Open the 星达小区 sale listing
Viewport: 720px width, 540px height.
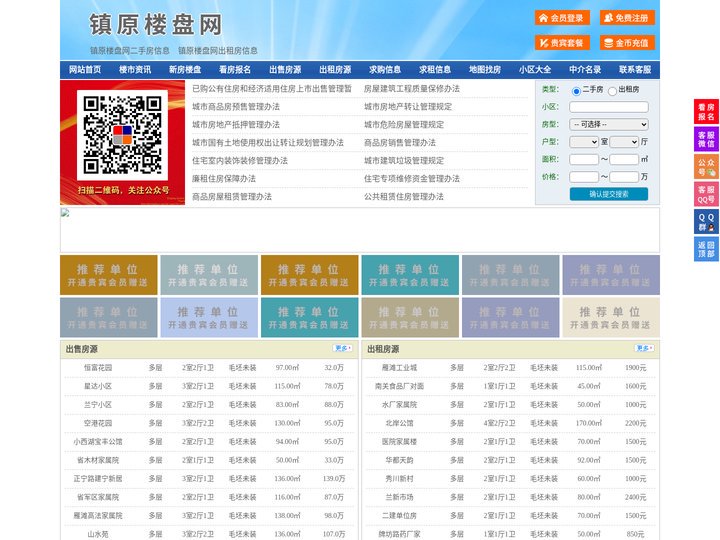pyautogui.click(x=98, y=386)
